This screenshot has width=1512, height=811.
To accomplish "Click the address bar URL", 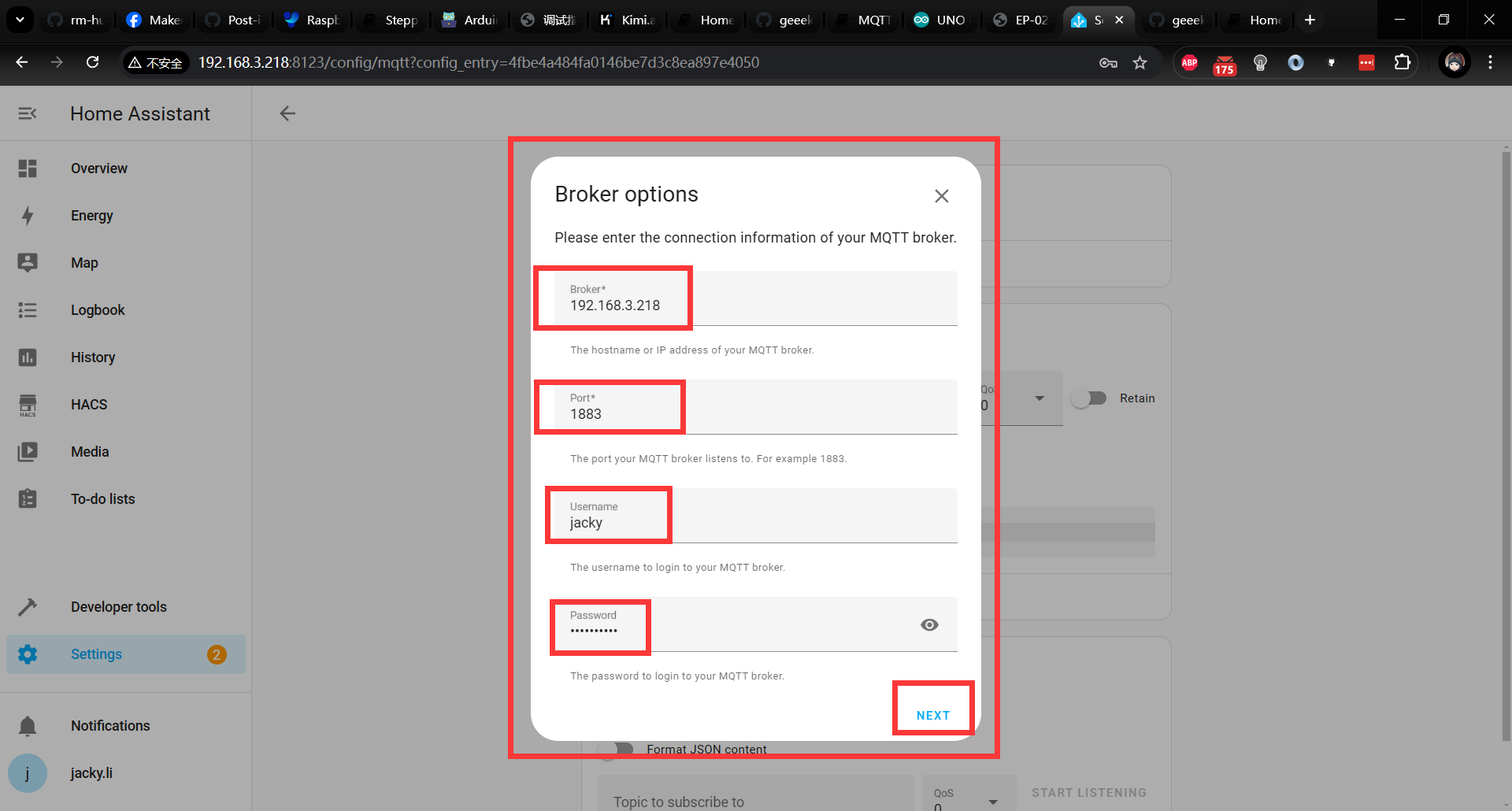I will [479, 62].
